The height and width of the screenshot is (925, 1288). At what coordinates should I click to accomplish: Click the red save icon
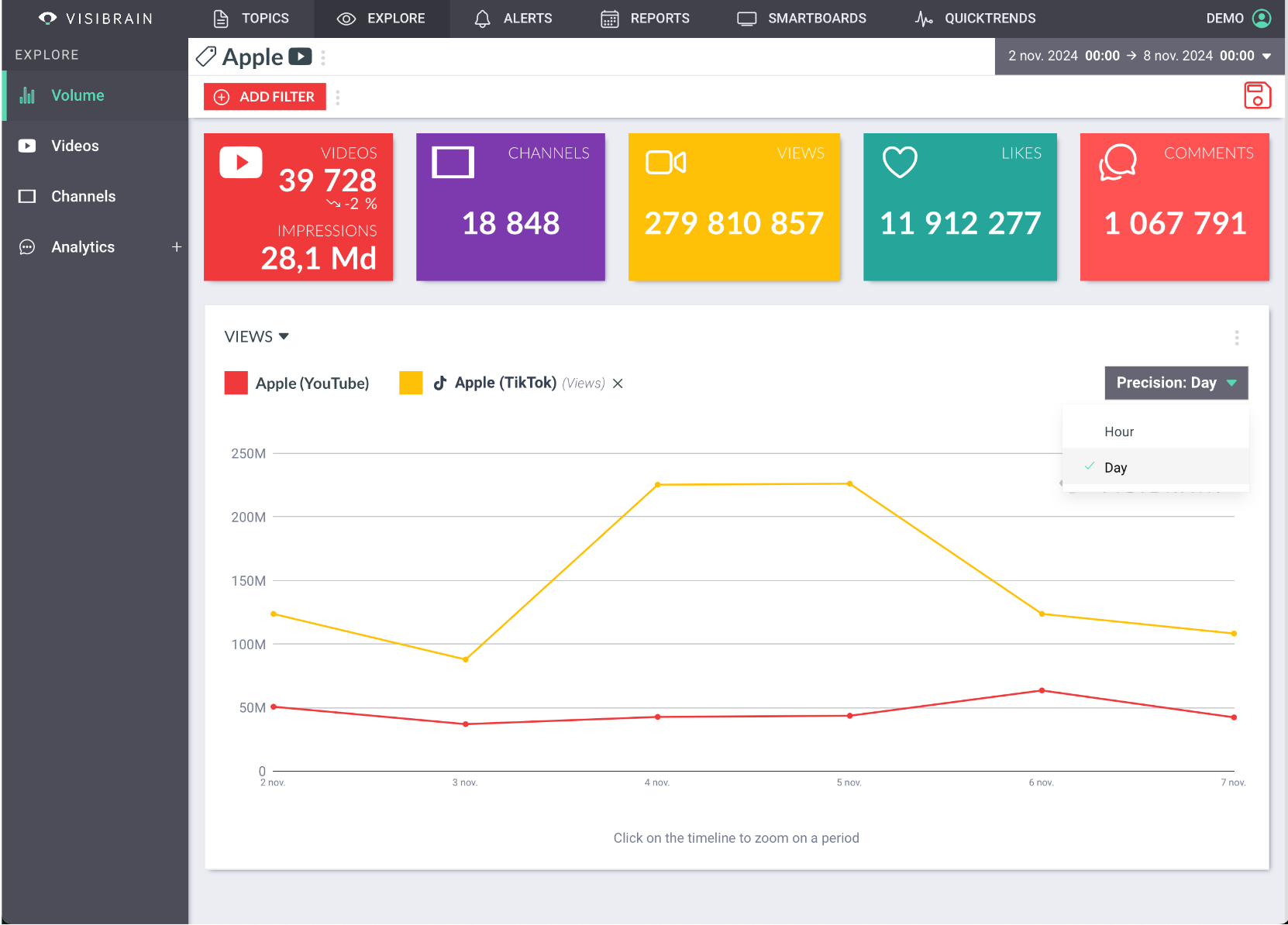pos(1257,95)
